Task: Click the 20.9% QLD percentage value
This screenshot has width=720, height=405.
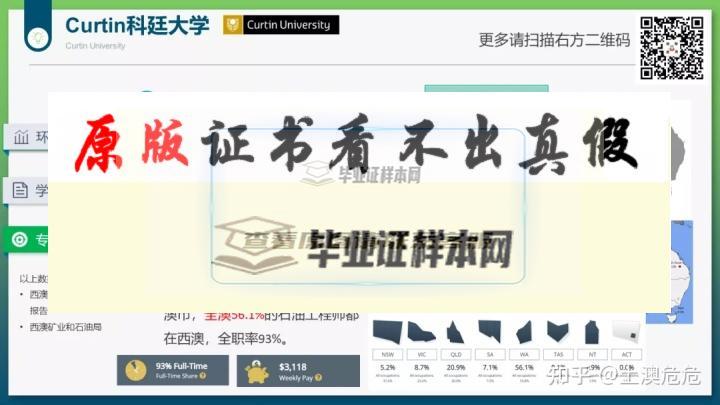Action: pos(456,367)
